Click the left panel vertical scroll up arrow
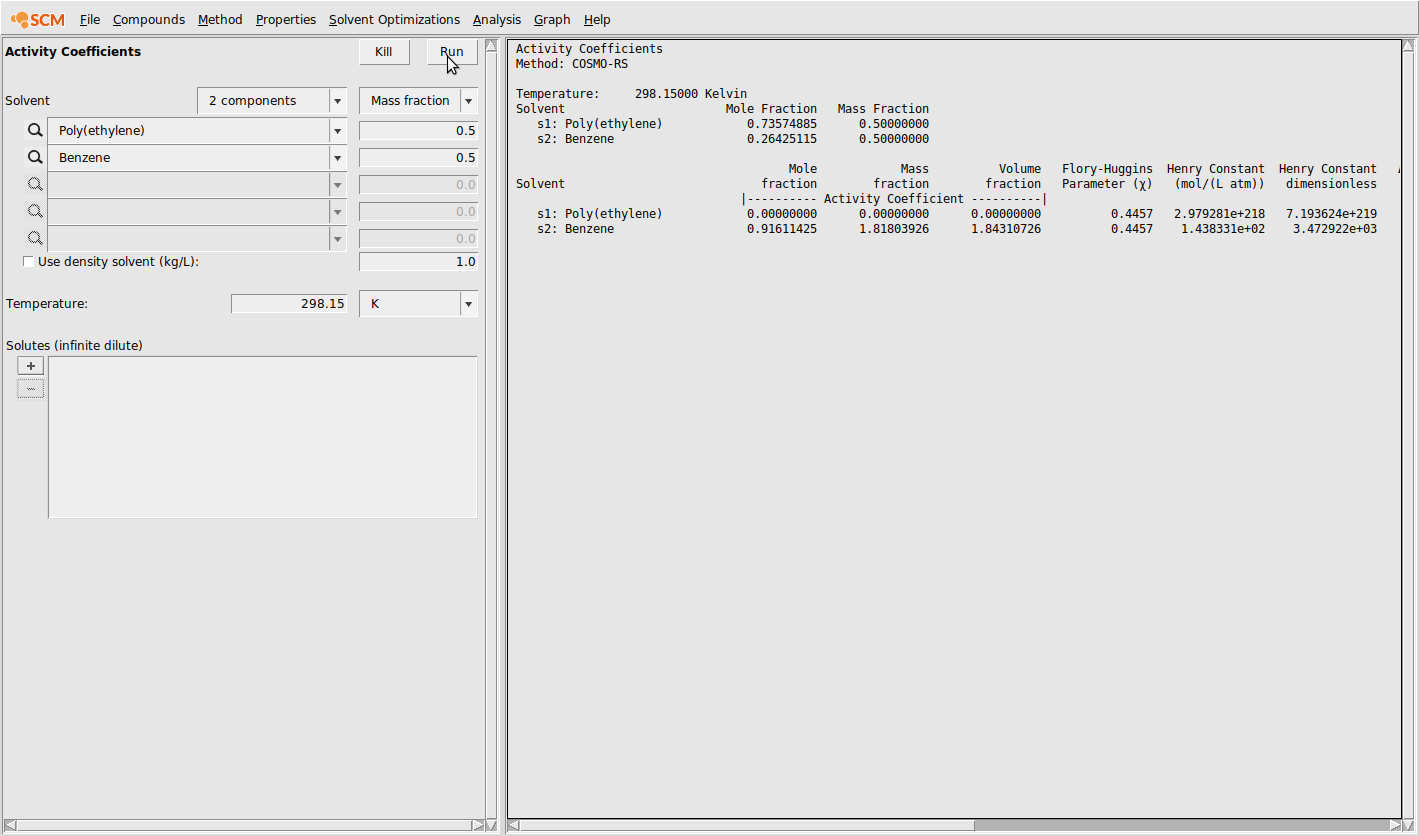Image resolution: width=1419 pixels, height=836 pixels. (491, 45)
